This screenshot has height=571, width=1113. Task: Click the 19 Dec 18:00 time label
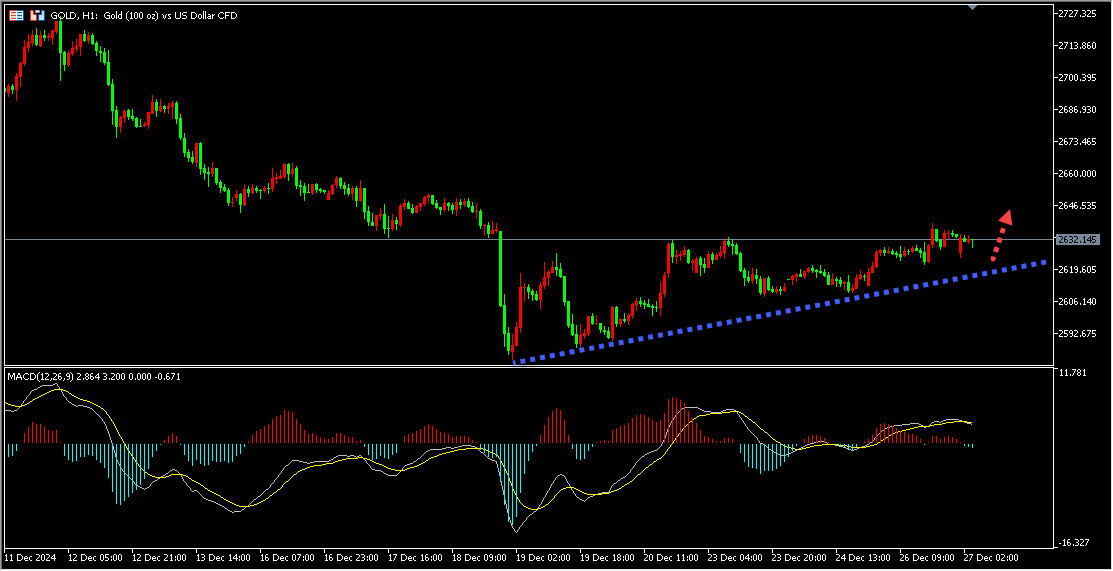pyautogui.click(x=607, y=558)
